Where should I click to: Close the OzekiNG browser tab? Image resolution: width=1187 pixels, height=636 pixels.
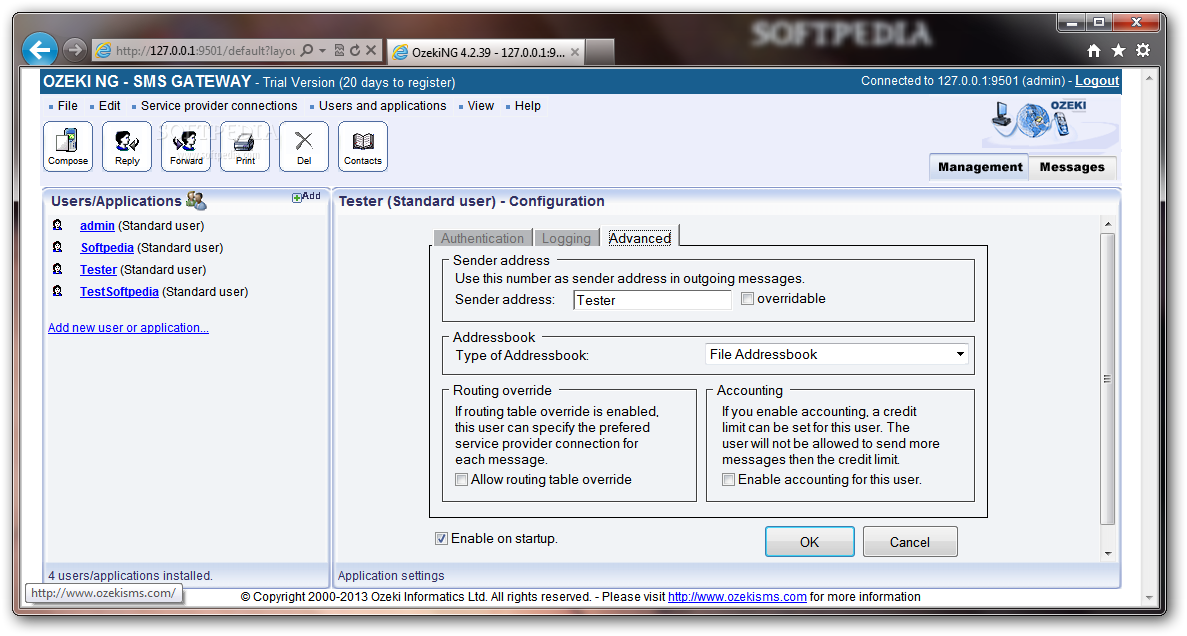tap(575, 52)
